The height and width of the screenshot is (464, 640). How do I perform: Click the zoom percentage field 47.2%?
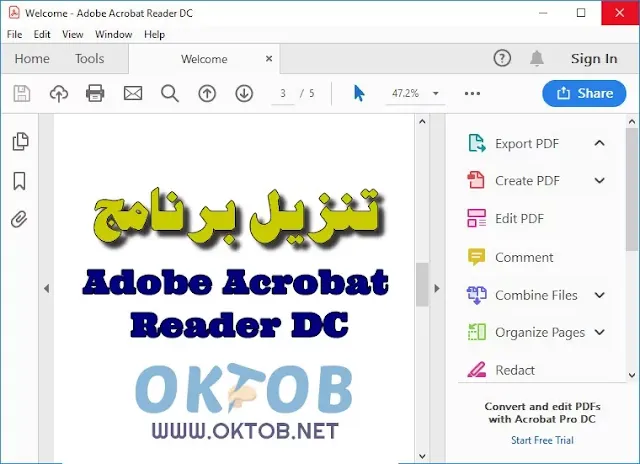[x=406, y=93]
